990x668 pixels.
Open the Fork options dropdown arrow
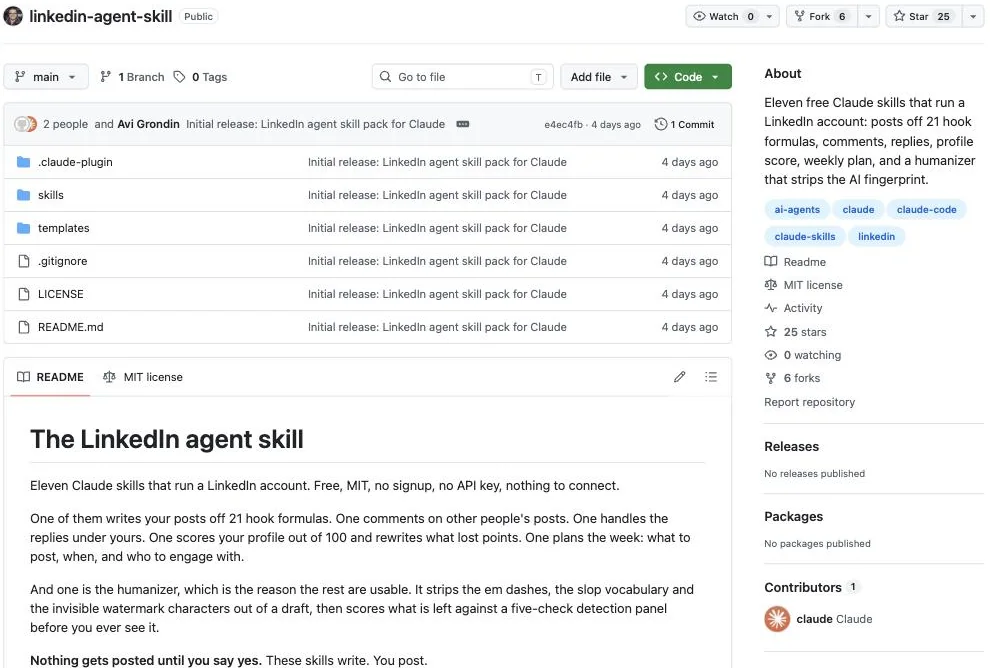click(868, 16)
